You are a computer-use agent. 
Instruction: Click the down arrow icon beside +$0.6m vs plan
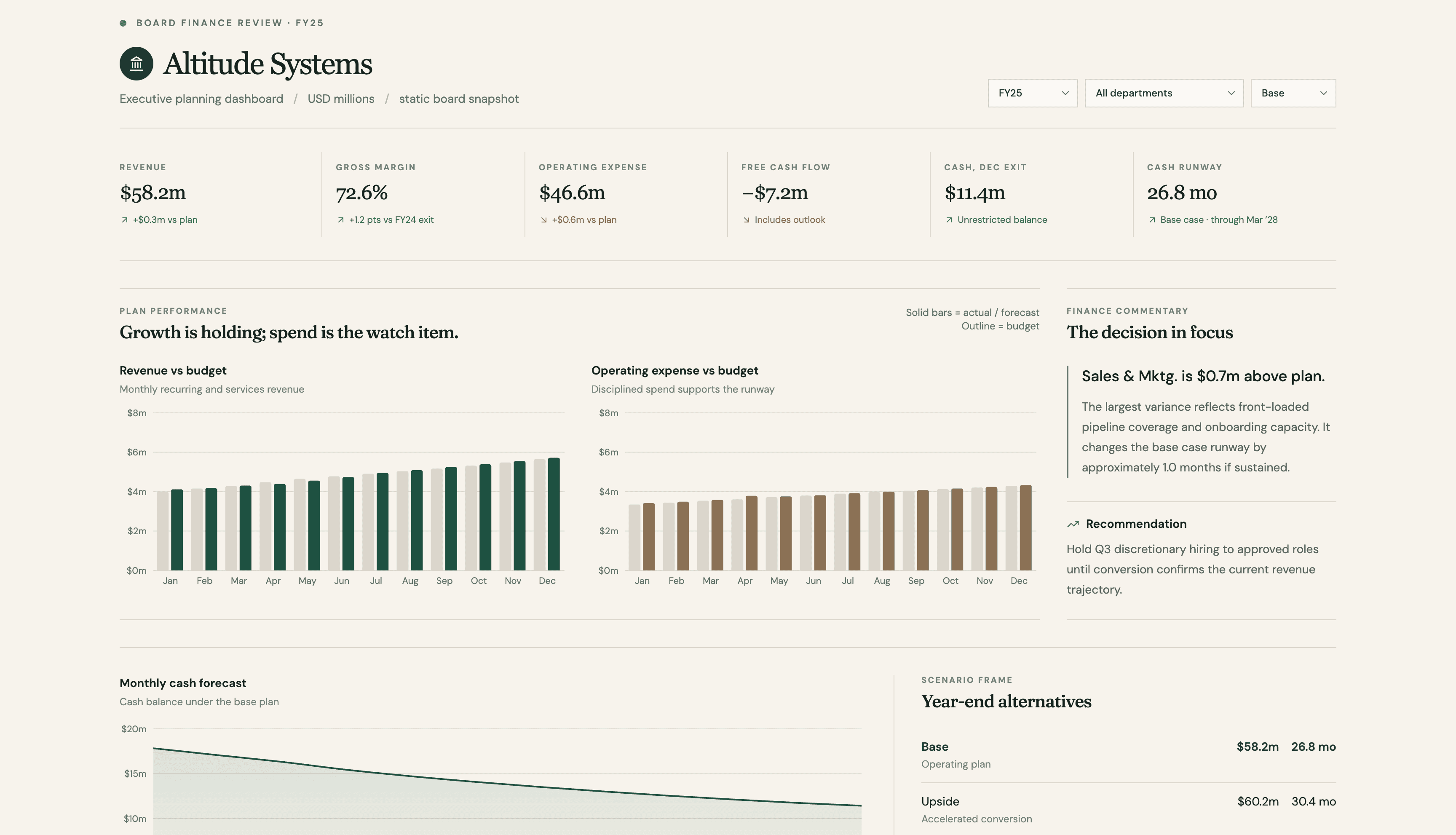coord(543,219)
